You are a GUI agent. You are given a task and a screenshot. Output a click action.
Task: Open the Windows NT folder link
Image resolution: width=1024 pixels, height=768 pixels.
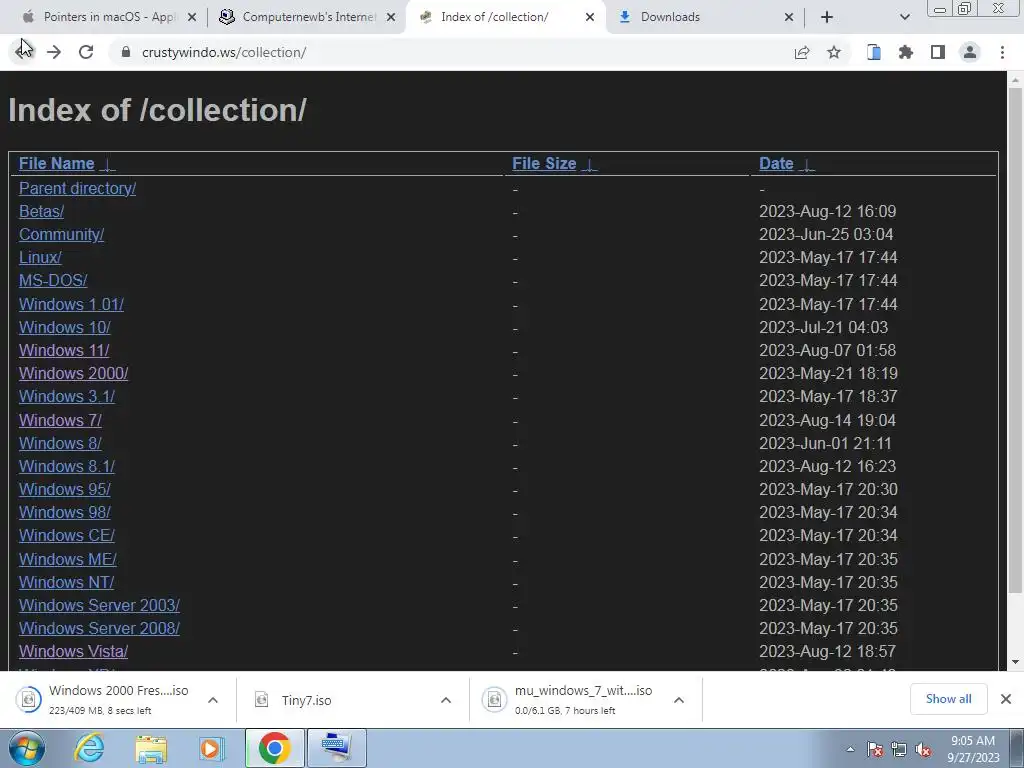click(67, 582)
